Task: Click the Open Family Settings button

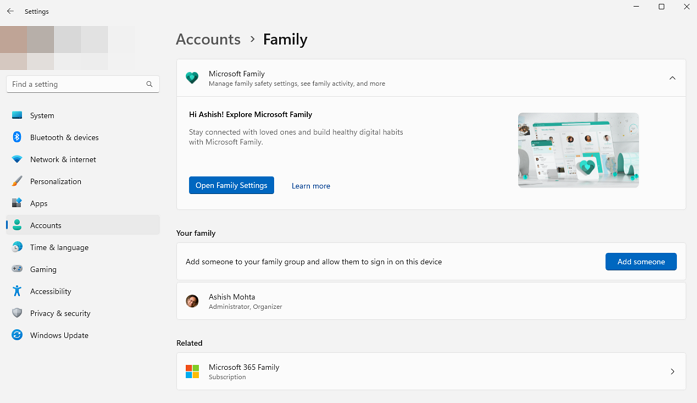Action: 231,185
